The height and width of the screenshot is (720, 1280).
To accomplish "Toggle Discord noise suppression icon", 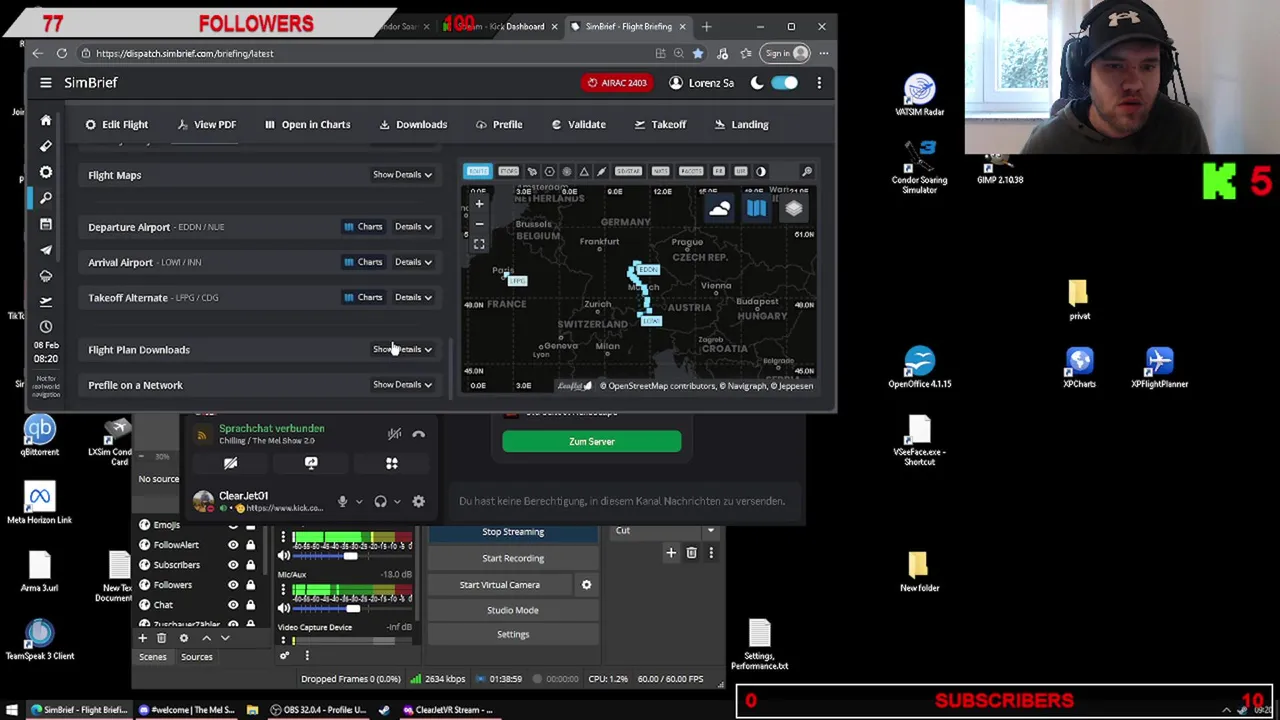I will tap(394, 434).
